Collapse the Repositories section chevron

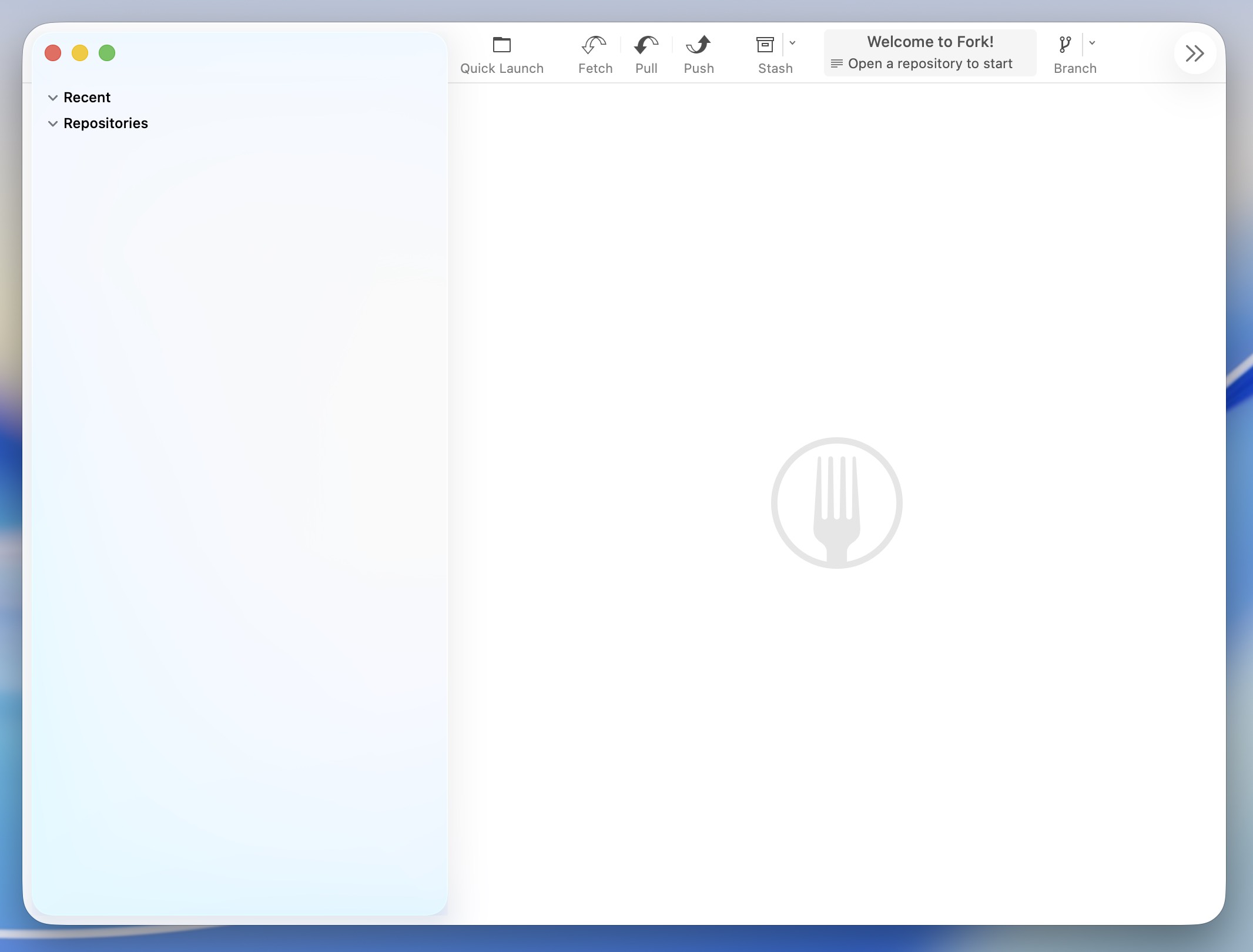click(x=53, y=123)
